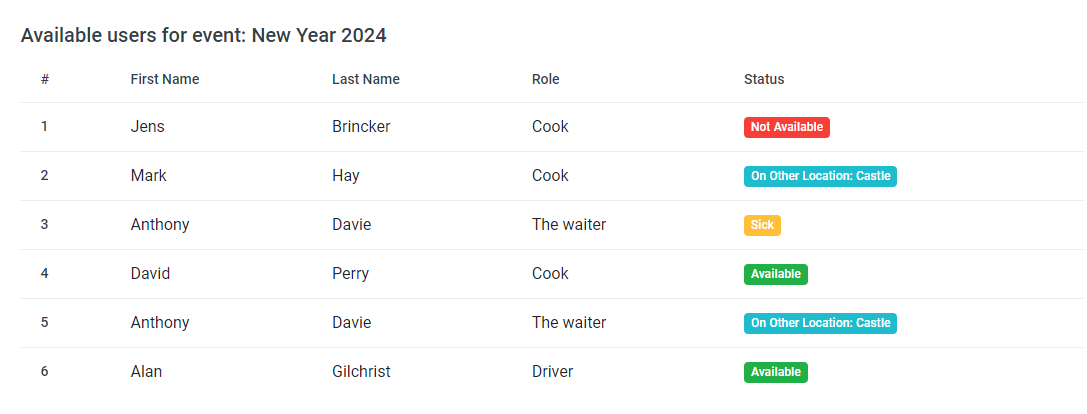Viewport: 1087px width, 414px height.
Task: Click the yellow "Sick" status badge
Action: coord(762,225)
